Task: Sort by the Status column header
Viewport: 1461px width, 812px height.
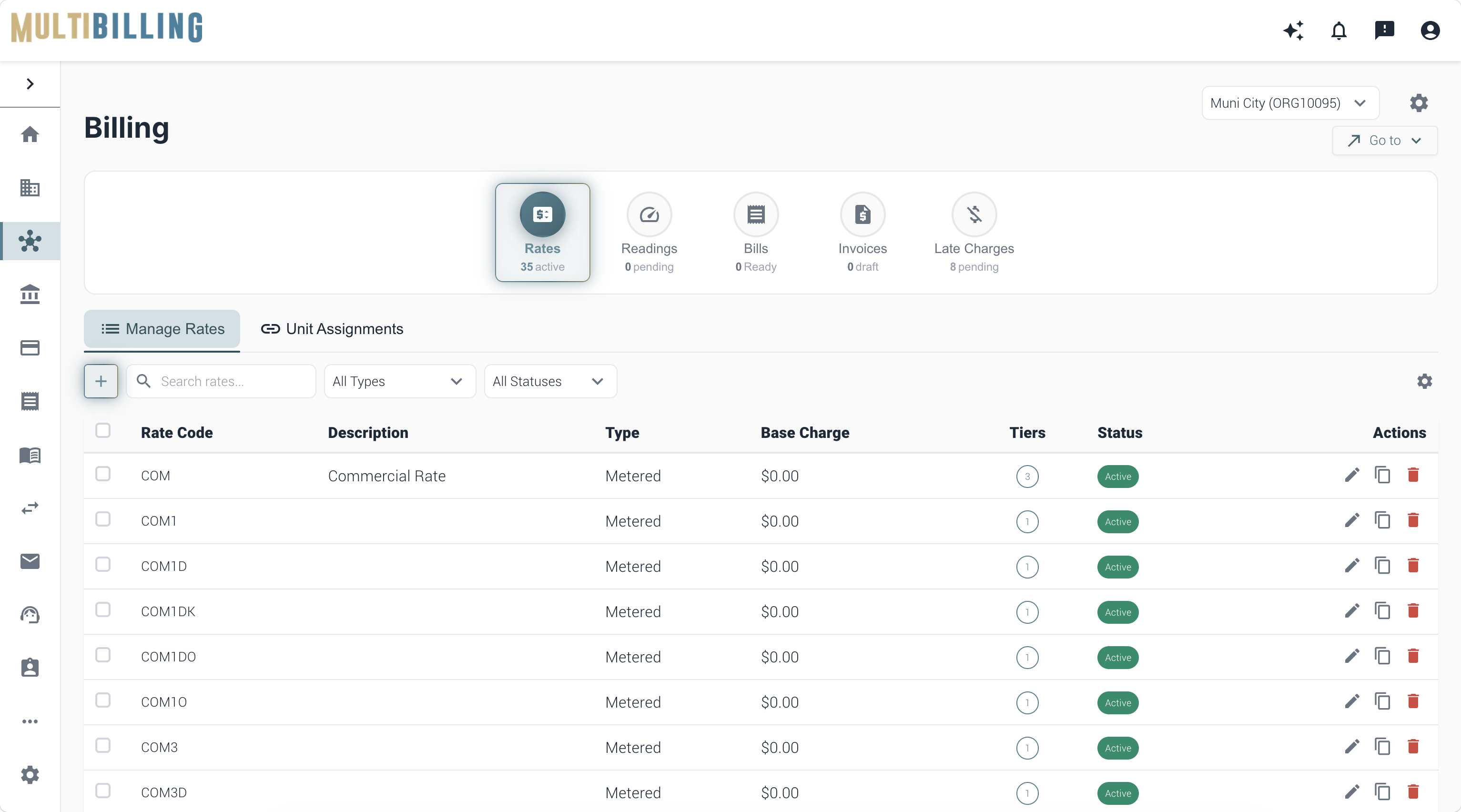Action: pos(1119,433)
